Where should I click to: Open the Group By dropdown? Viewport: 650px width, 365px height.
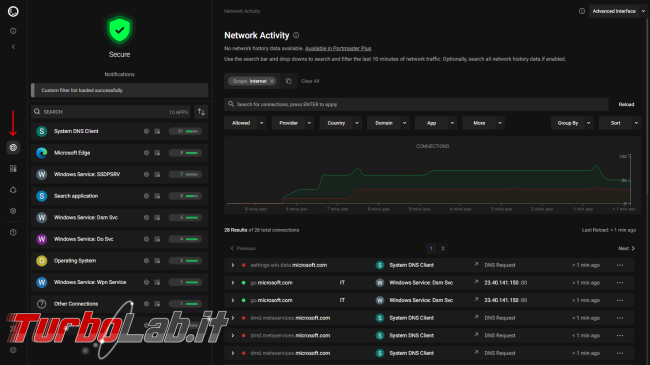(x=572, y=123)
